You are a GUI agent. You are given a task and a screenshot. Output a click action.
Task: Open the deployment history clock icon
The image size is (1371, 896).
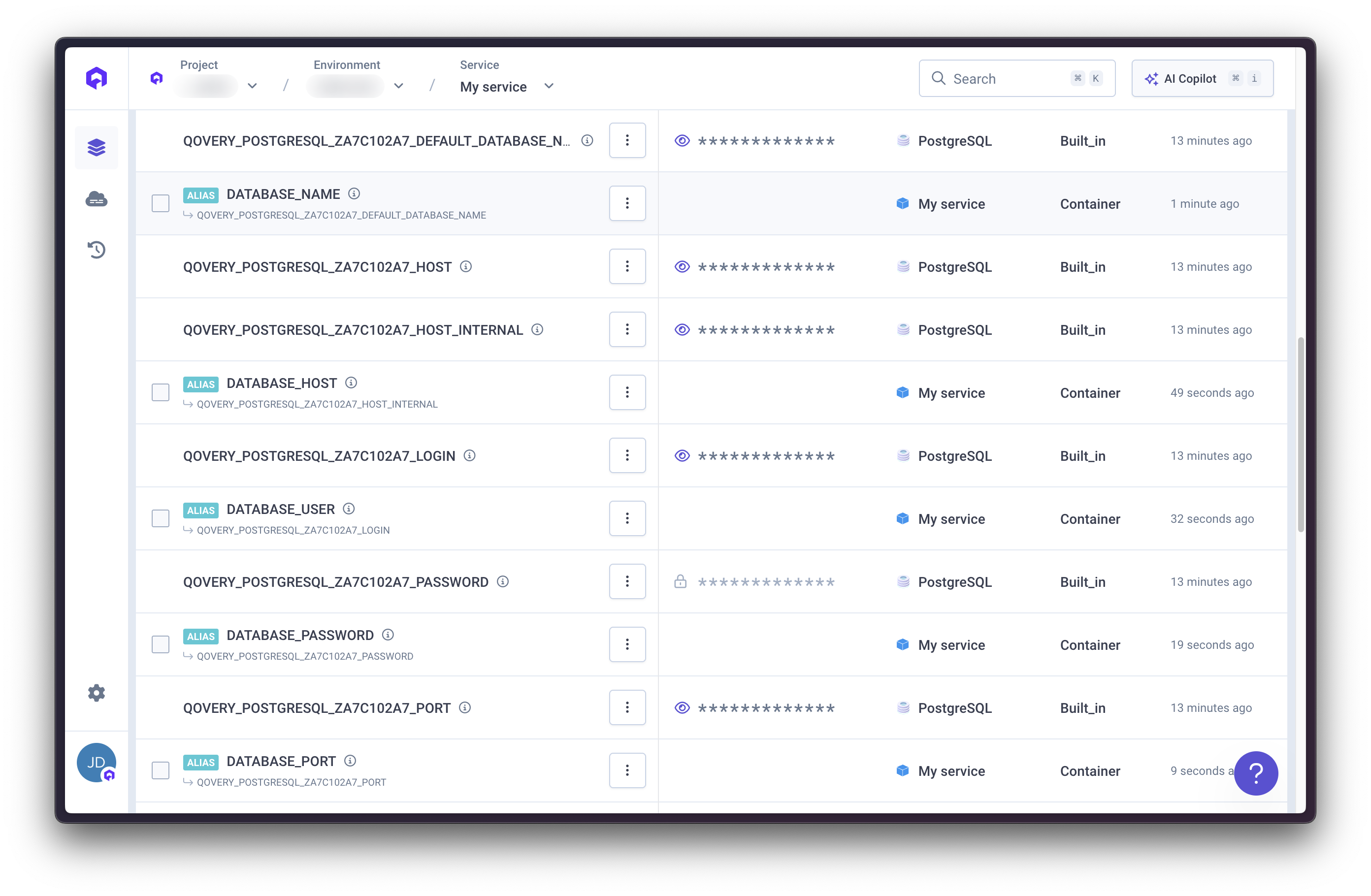click(96, 249)
